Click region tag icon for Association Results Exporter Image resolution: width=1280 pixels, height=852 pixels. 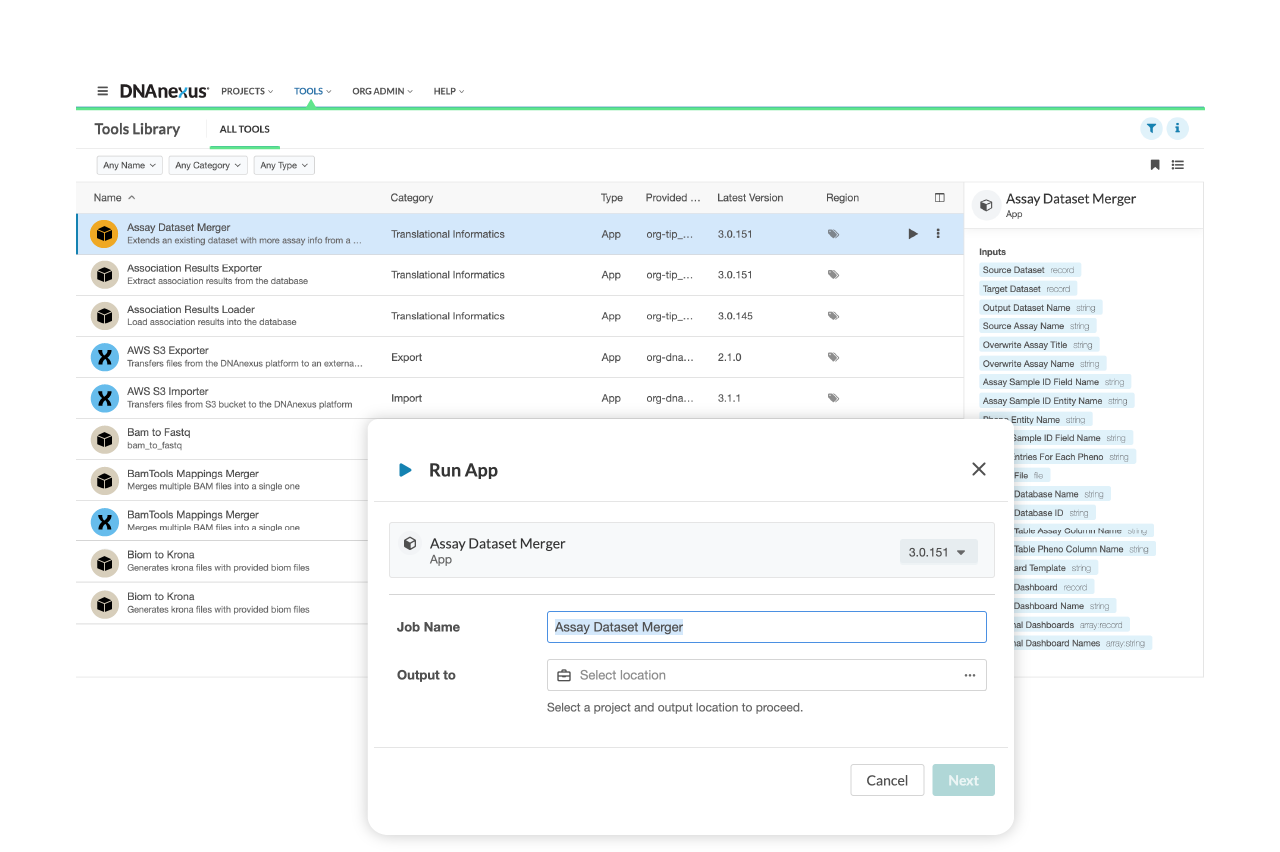[x=833, y=275]
